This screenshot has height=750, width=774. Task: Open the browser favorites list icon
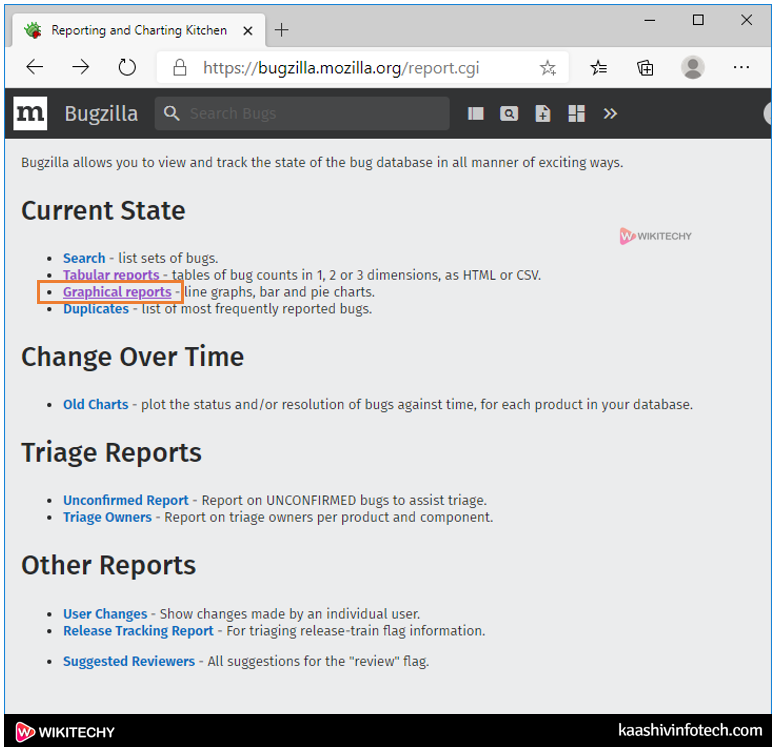[x=598, y=68]
